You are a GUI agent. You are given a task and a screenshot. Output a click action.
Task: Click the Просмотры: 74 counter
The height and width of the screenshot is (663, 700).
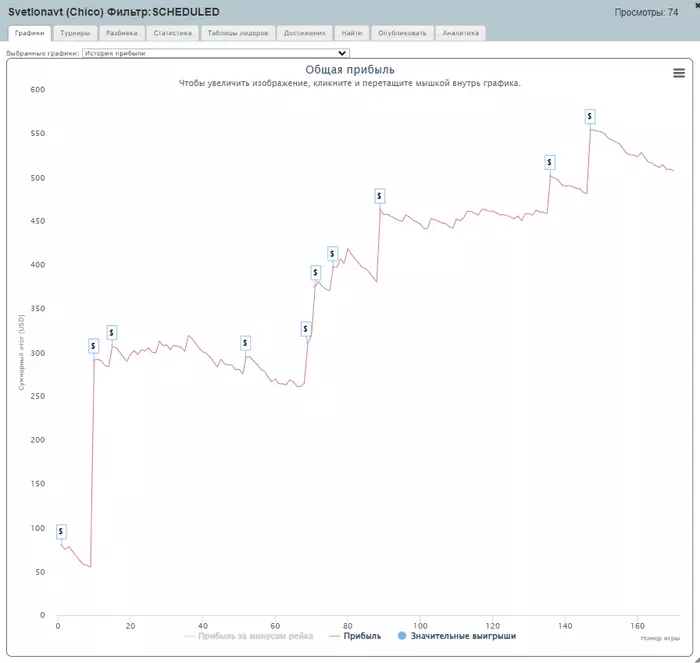click(x=646, y=13)
